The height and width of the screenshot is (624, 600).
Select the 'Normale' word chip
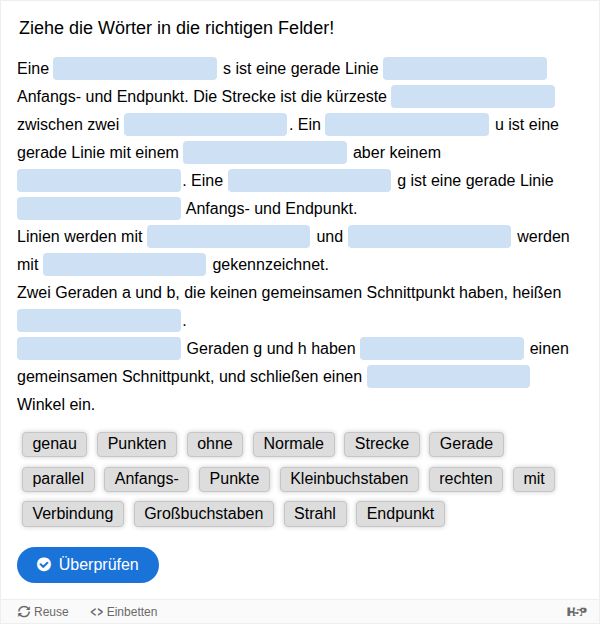point(294,444)
